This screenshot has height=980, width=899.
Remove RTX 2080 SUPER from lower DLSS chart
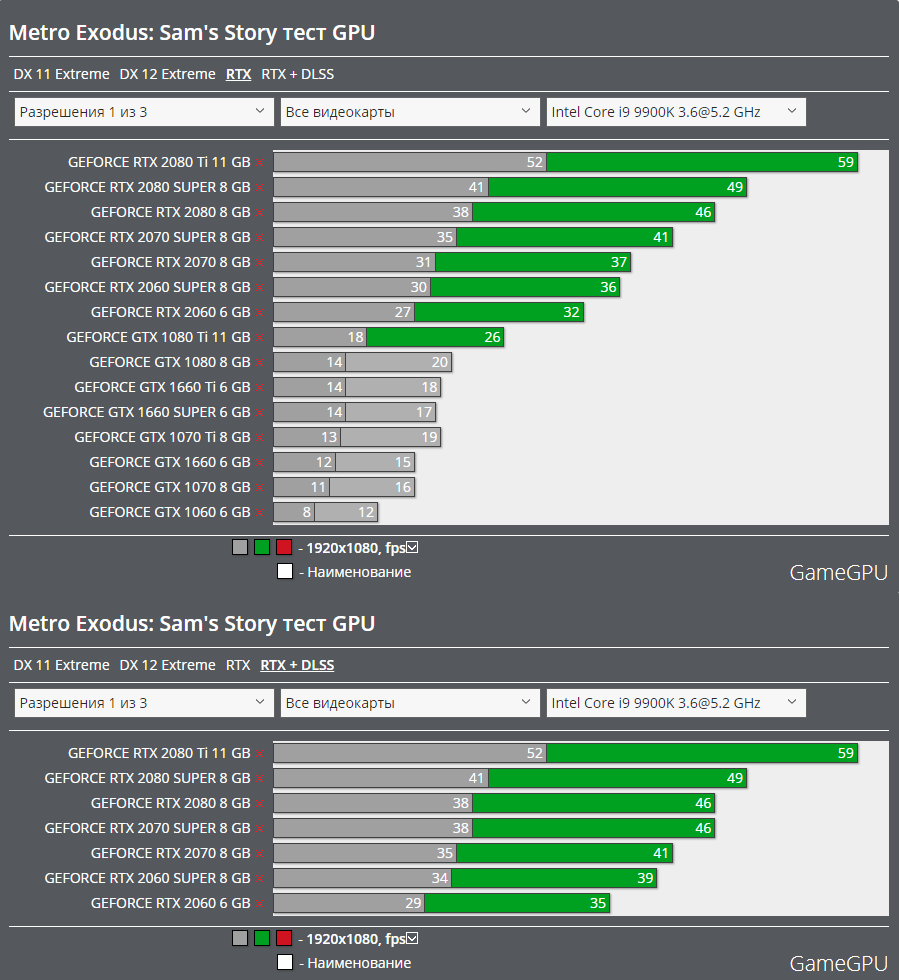[259, 779]
